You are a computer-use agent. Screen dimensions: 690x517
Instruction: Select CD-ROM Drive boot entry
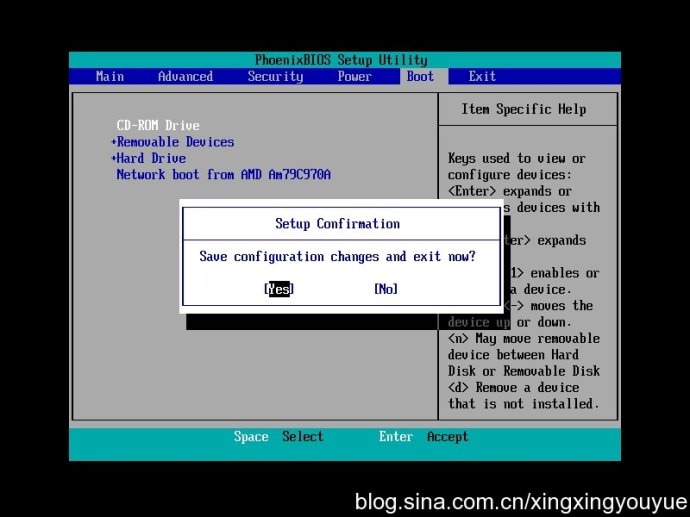(158, 125)
